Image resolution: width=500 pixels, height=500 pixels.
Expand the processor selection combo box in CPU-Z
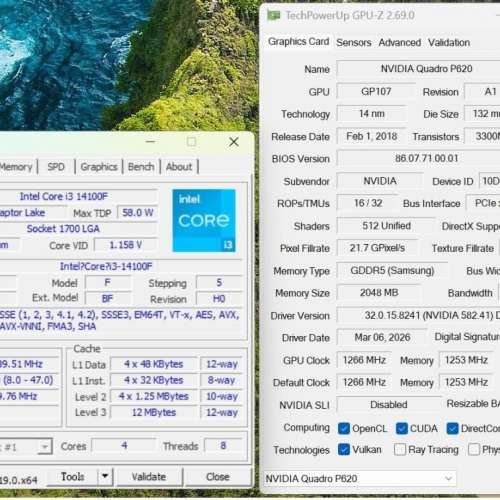pyautogui.click(x=45, y=446)
